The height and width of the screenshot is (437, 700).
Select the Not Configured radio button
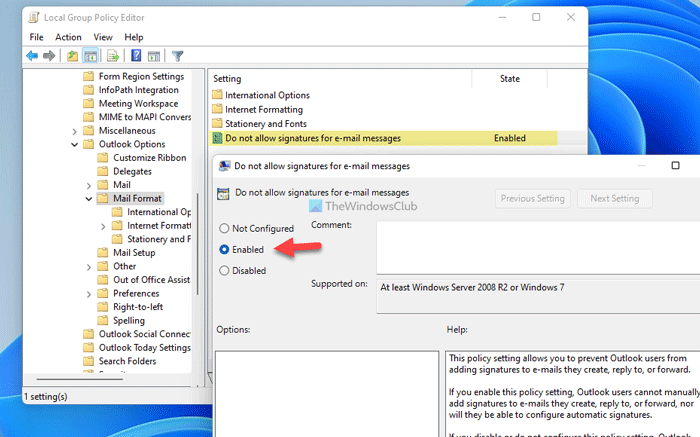point(224,229)
